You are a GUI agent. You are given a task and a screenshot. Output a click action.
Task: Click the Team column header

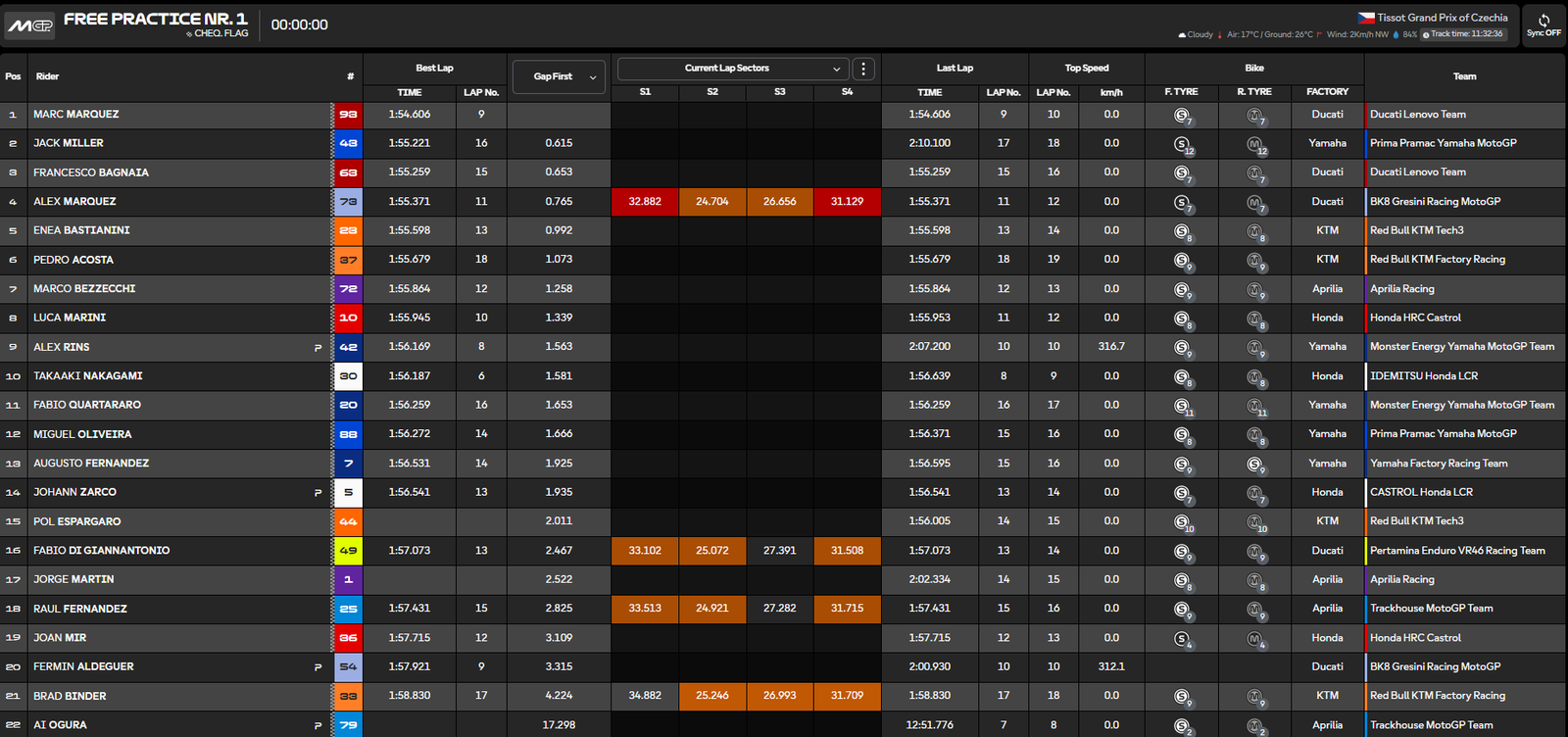(1464, 76)
